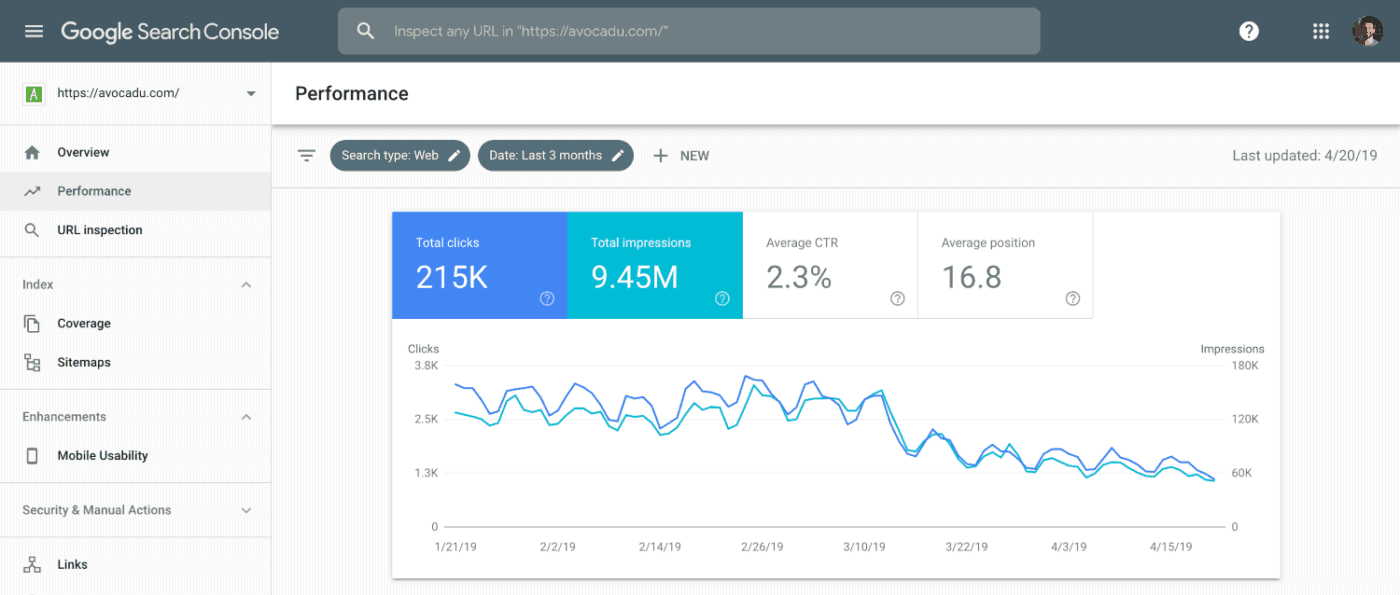Edit the Last 3 months date filter
1400x595 pixels.
pos(555,155)
